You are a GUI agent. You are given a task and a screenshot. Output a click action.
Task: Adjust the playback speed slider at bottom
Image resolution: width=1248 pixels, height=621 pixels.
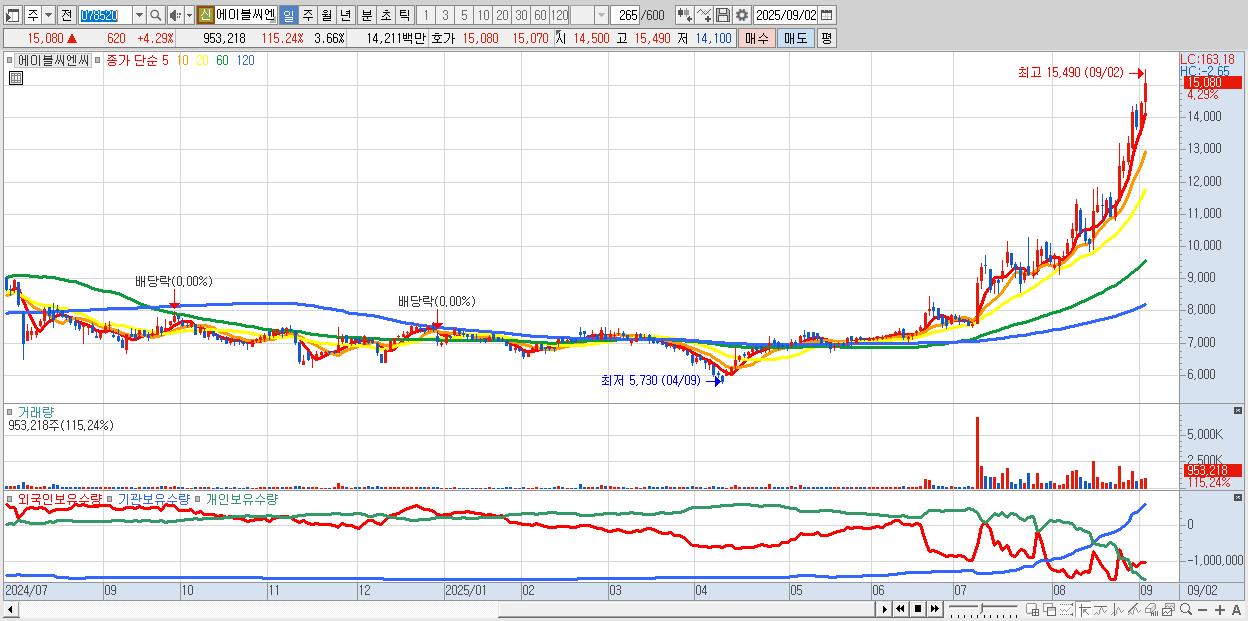981,607
